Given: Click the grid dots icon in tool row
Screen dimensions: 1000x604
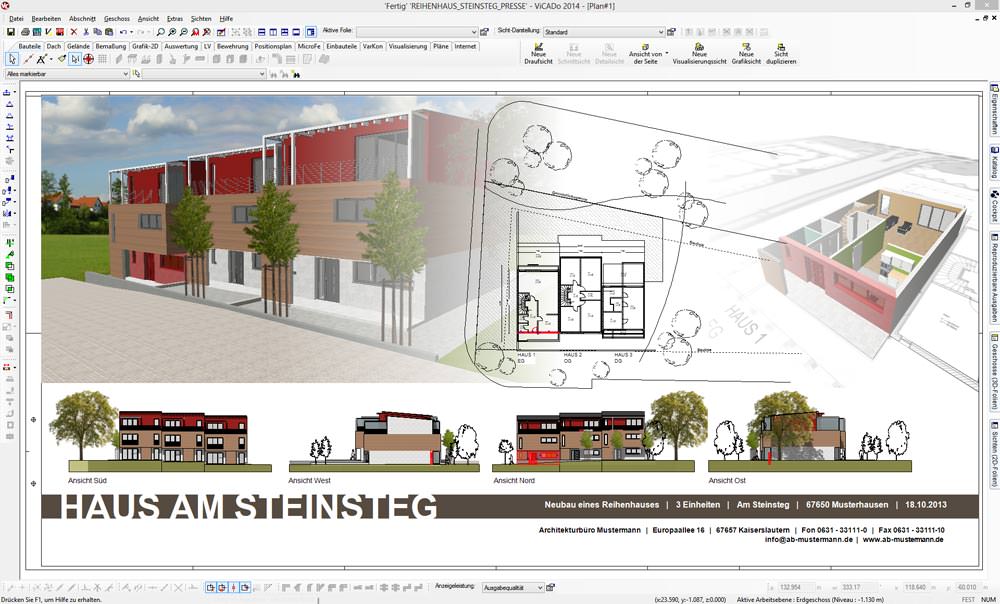Looking at the screenshot, I should (x=103, y=59).
